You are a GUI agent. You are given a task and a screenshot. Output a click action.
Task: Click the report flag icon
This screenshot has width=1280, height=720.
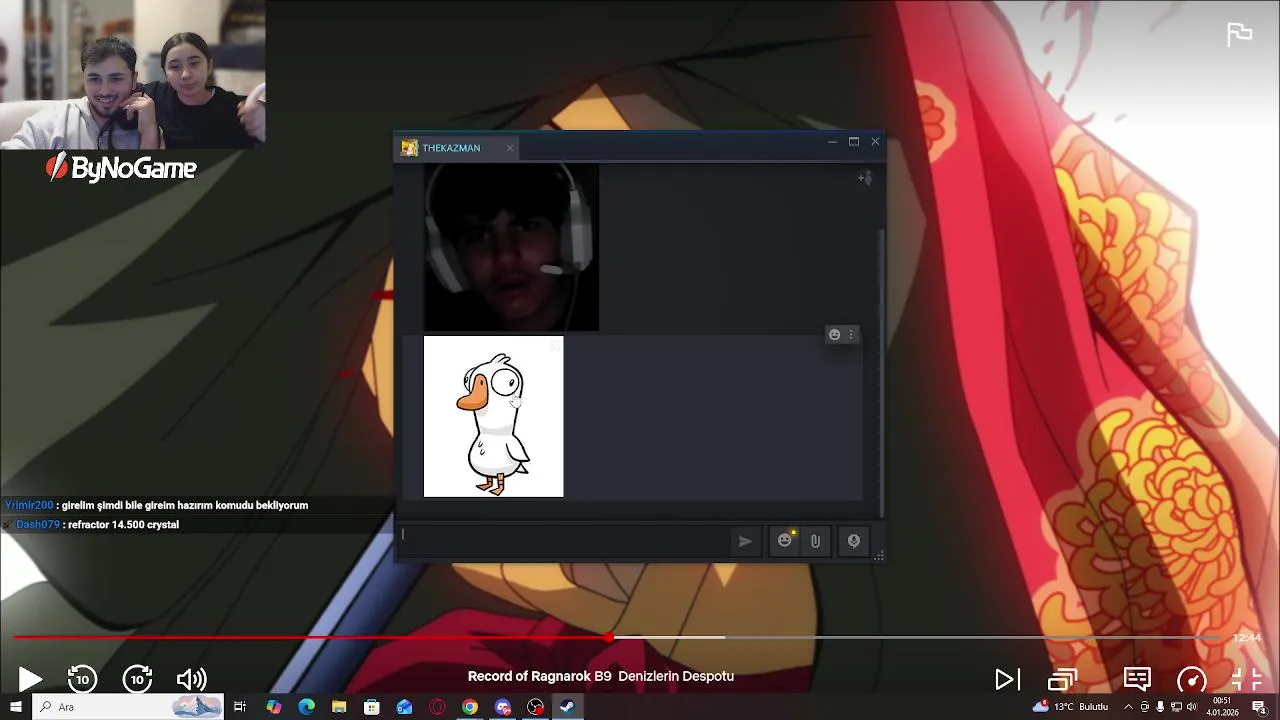pyautogui.click(x=1240, y=34)
